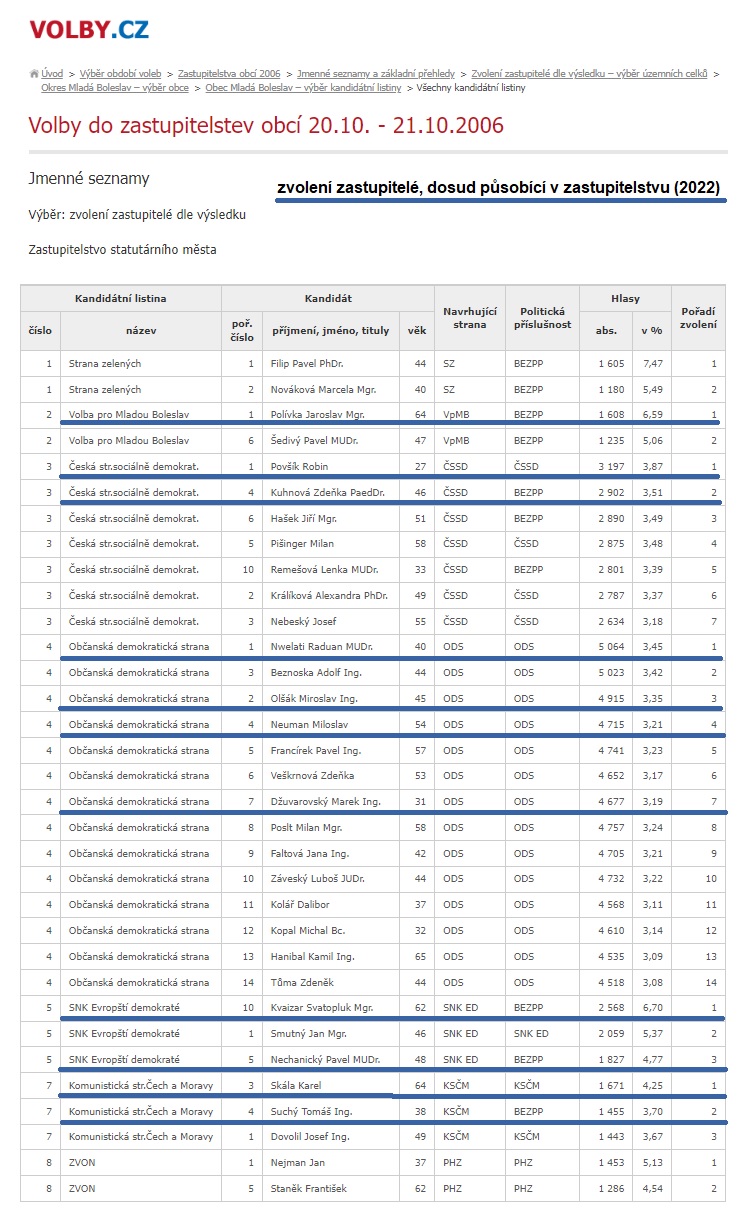Click the Pořadí zvolení column header

pos(698,317)
